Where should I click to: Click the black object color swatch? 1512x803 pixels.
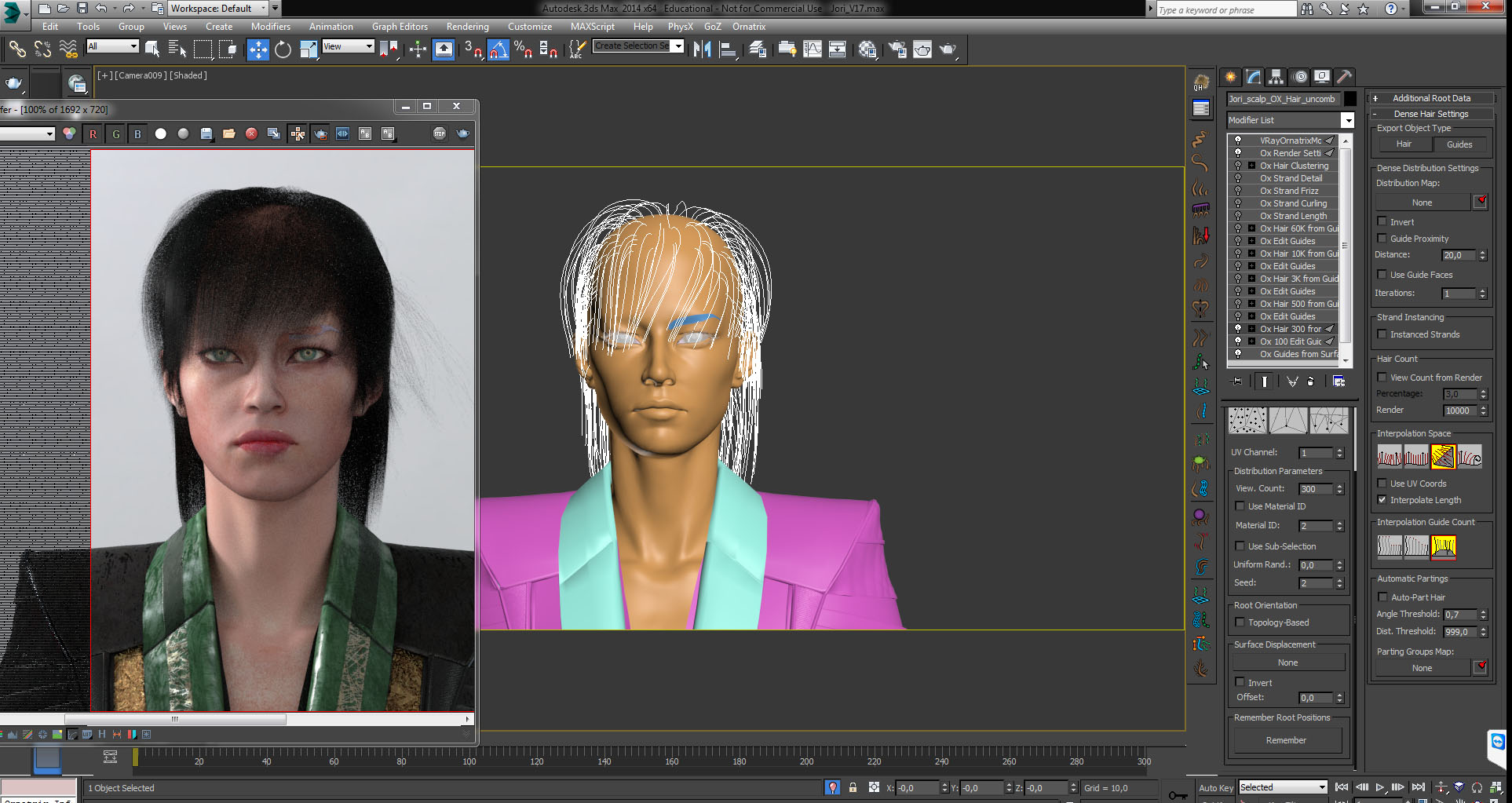pyautogui.click(x=1349, y=99)
